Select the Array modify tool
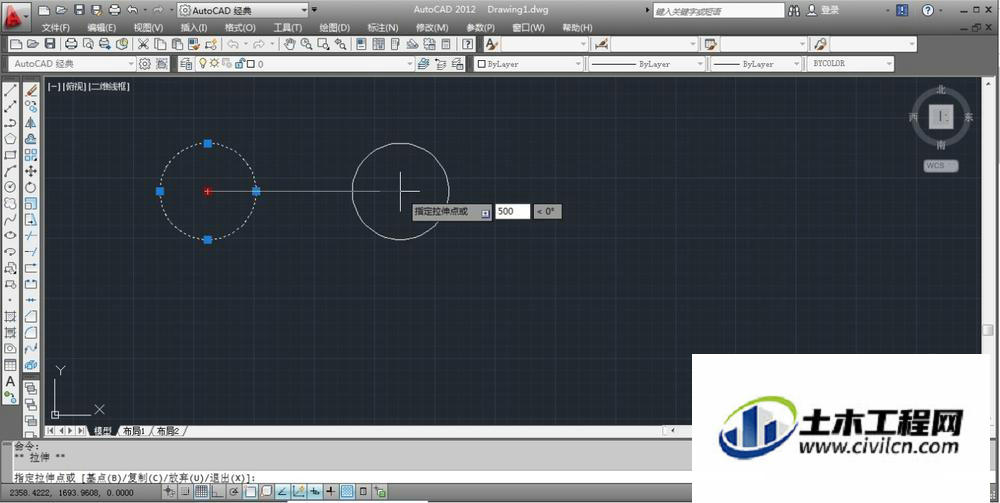The width and height of the screenshot is (1000, 503). (x=31, y=155)
